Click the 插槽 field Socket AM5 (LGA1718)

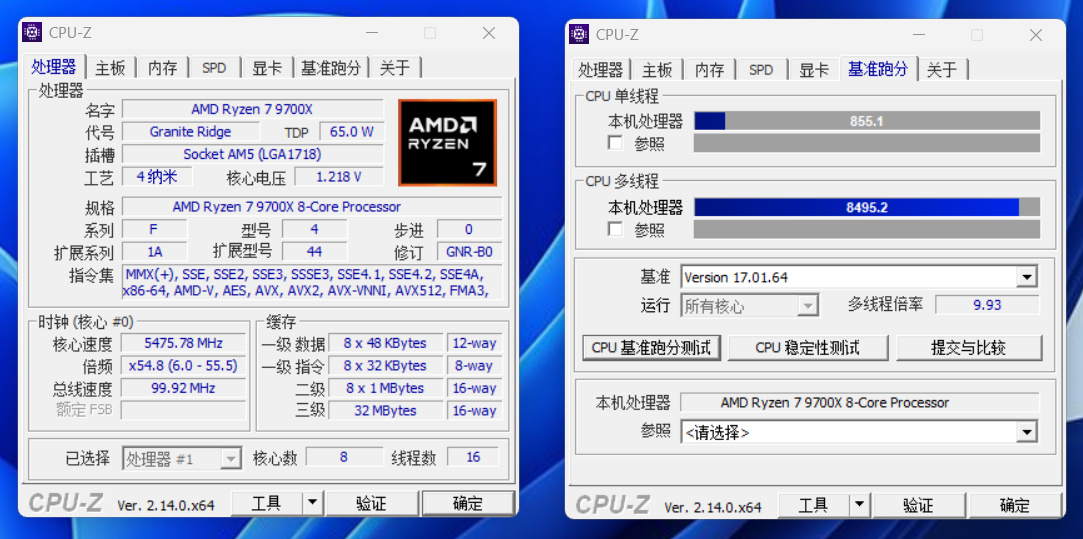(252, 154)
